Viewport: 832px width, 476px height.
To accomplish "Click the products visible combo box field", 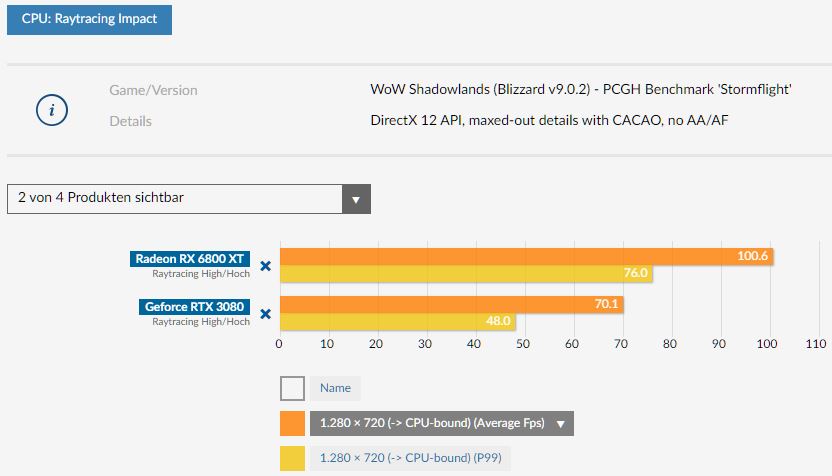I will pyautogui.click(x=189, y=199).
